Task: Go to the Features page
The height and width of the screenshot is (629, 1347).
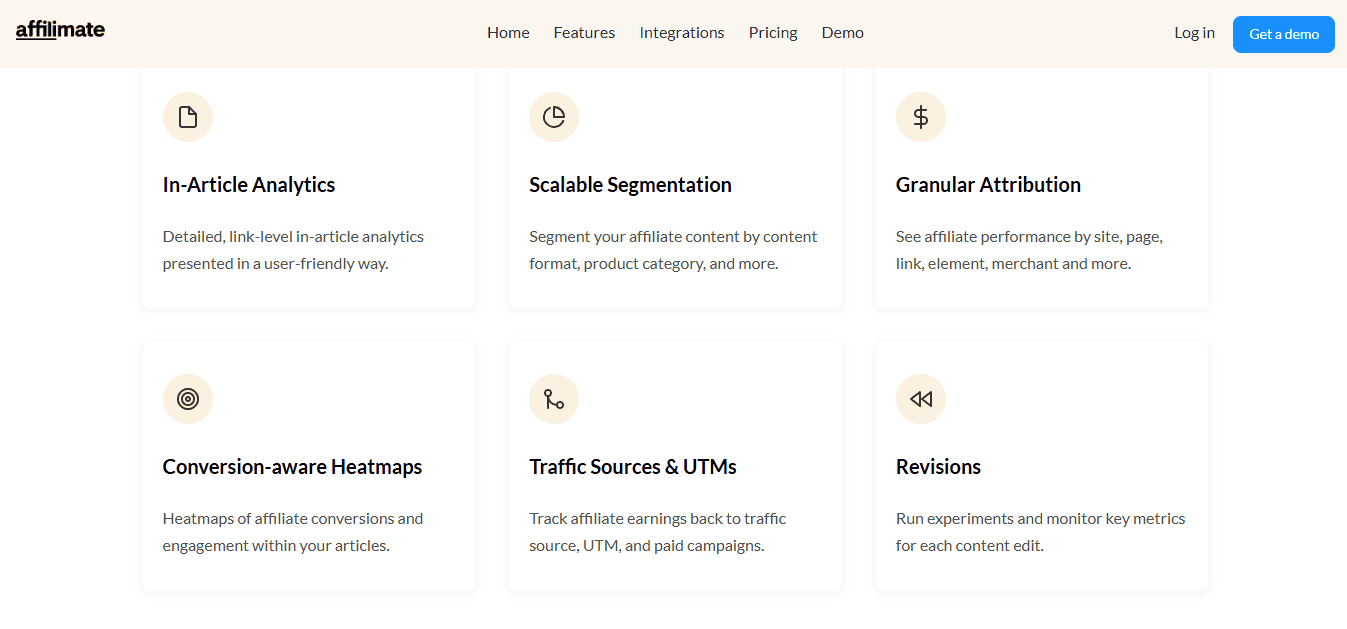Action: [584, 33]
